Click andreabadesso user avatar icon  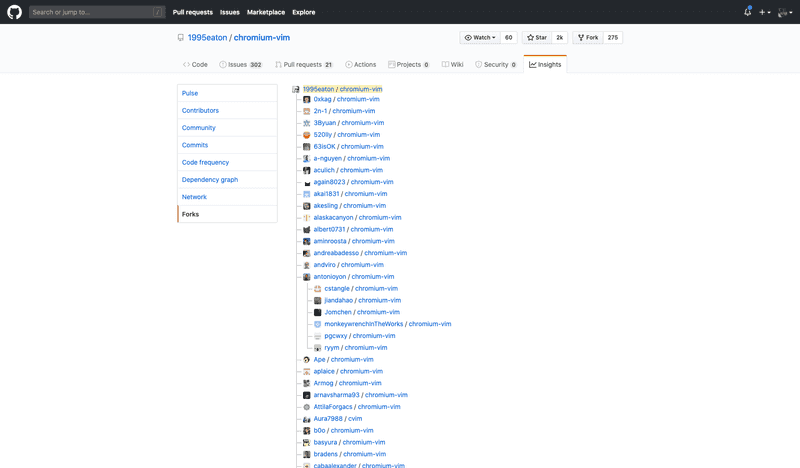(x=307, y=253)
